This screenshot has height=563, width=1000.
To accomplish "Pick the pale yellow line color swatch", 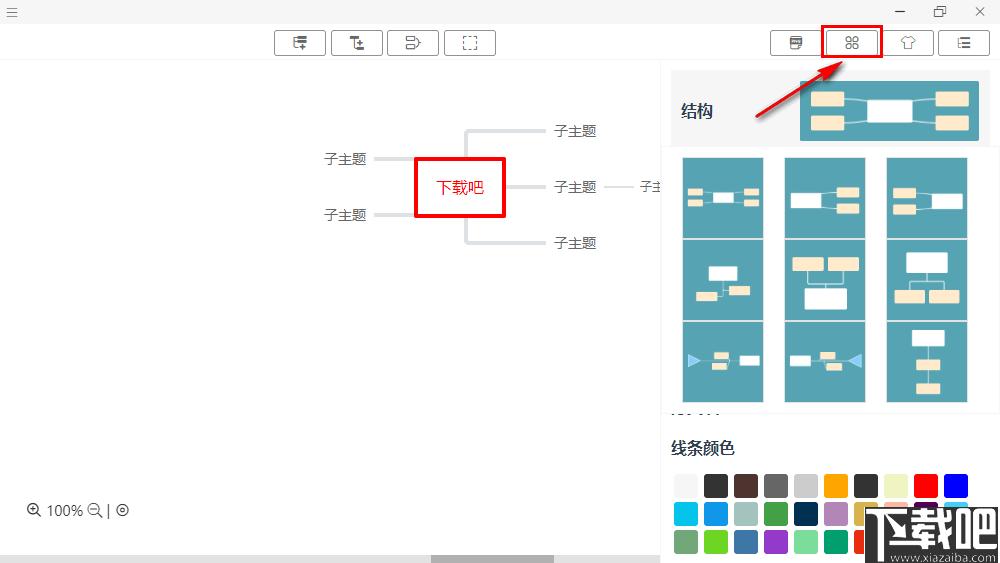I will 895,486.
